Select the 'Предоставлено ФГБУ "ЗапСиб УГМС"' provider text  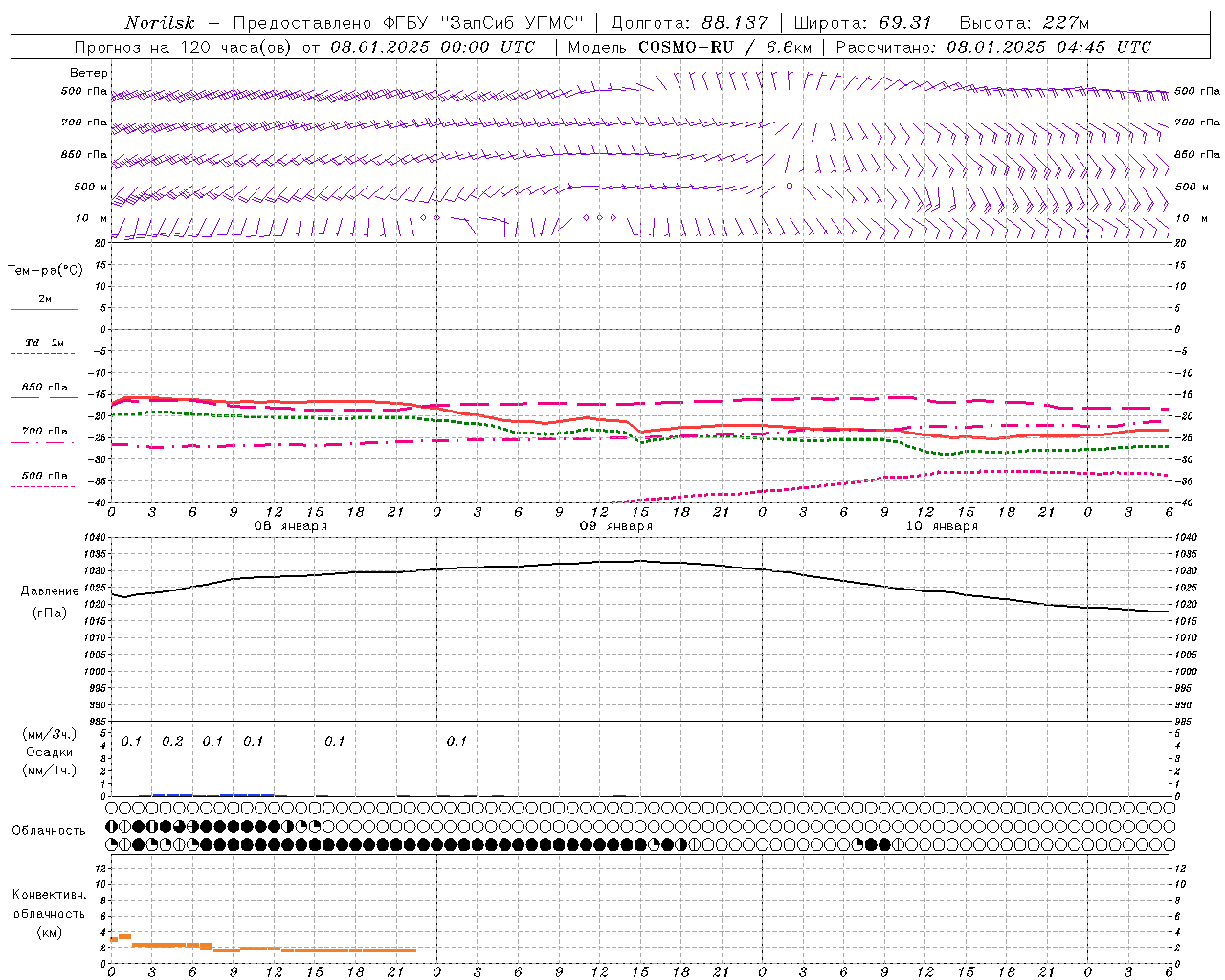click(409, 23)
